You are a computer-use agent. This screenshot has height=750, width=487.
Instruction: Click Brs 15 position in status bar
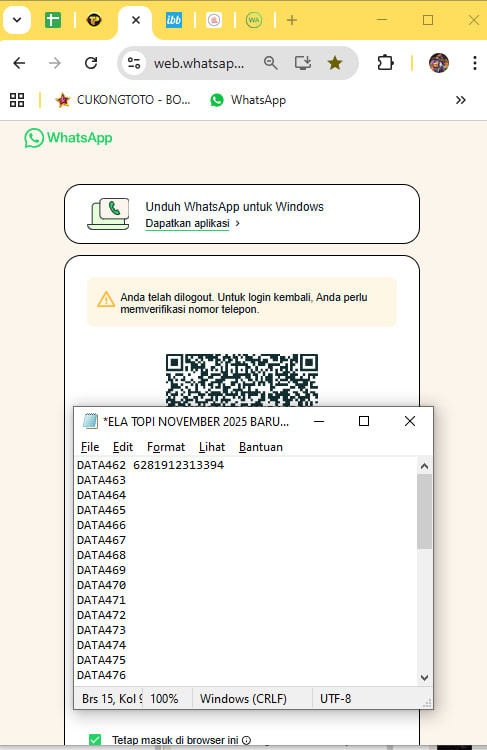click(112, 699)
